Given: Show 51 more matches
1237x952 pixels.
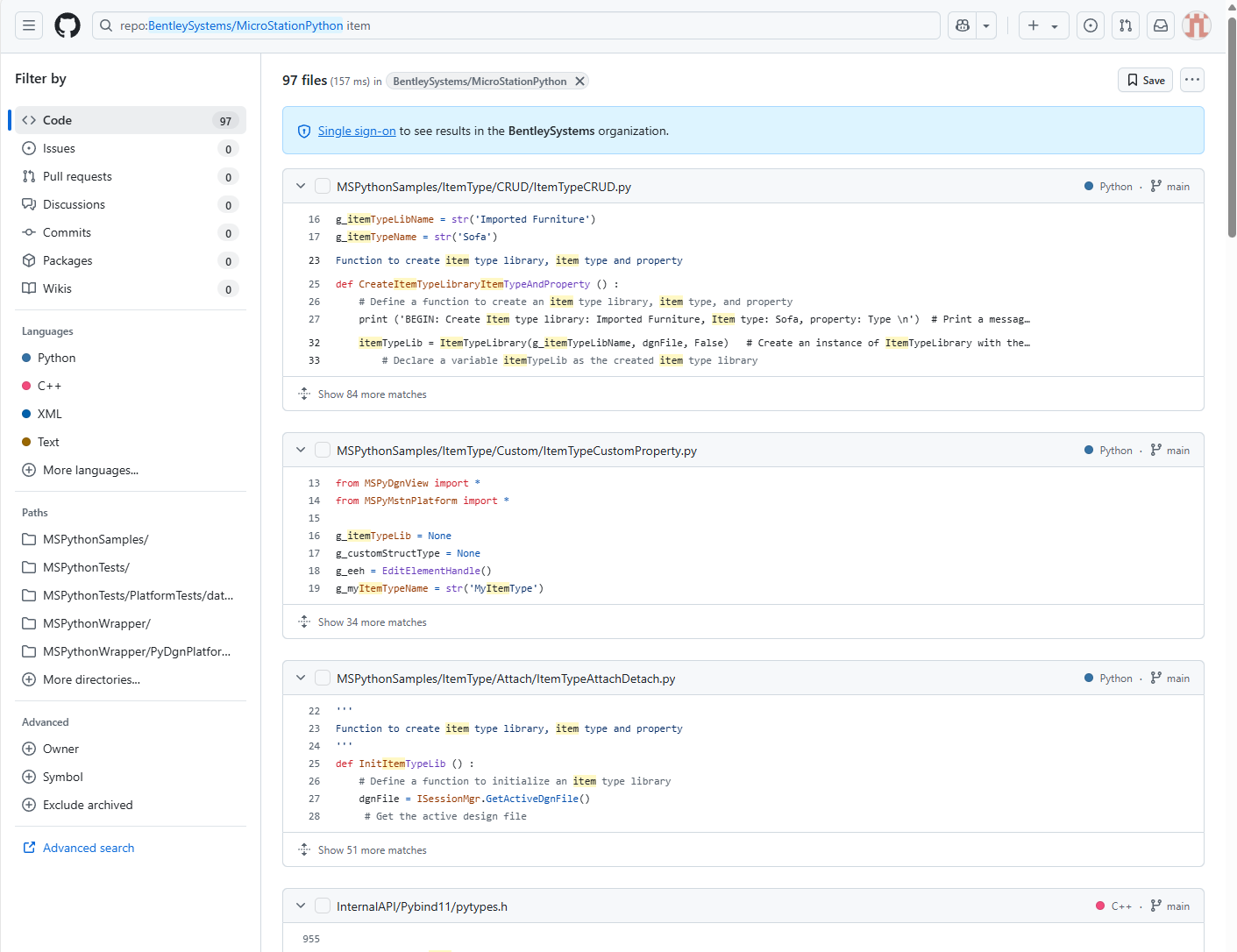Looking at the screenshot, I should [x=372, y=850].
